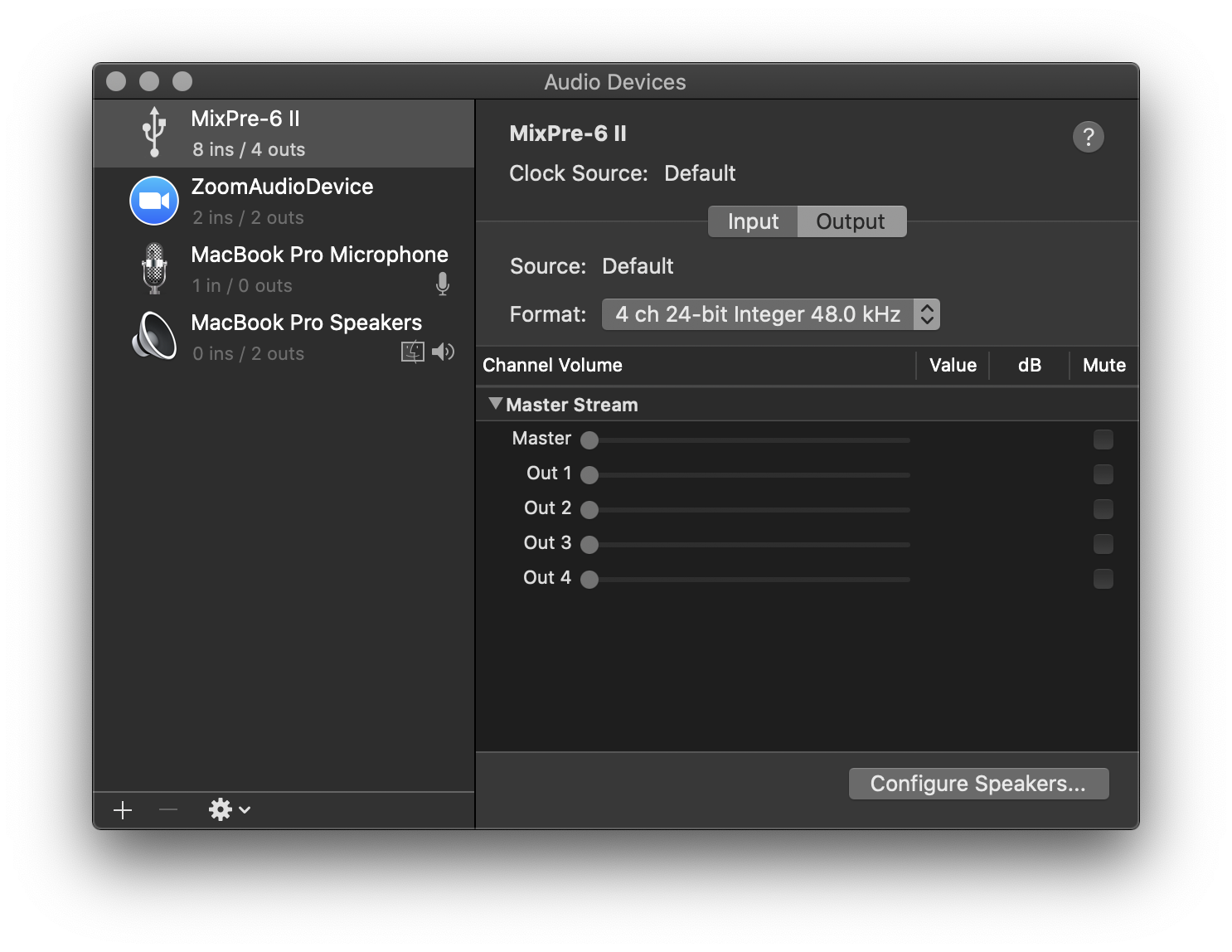Mute the Out 3 channel
This screenshot has width=1232, height=952.
click(1103, 543)
